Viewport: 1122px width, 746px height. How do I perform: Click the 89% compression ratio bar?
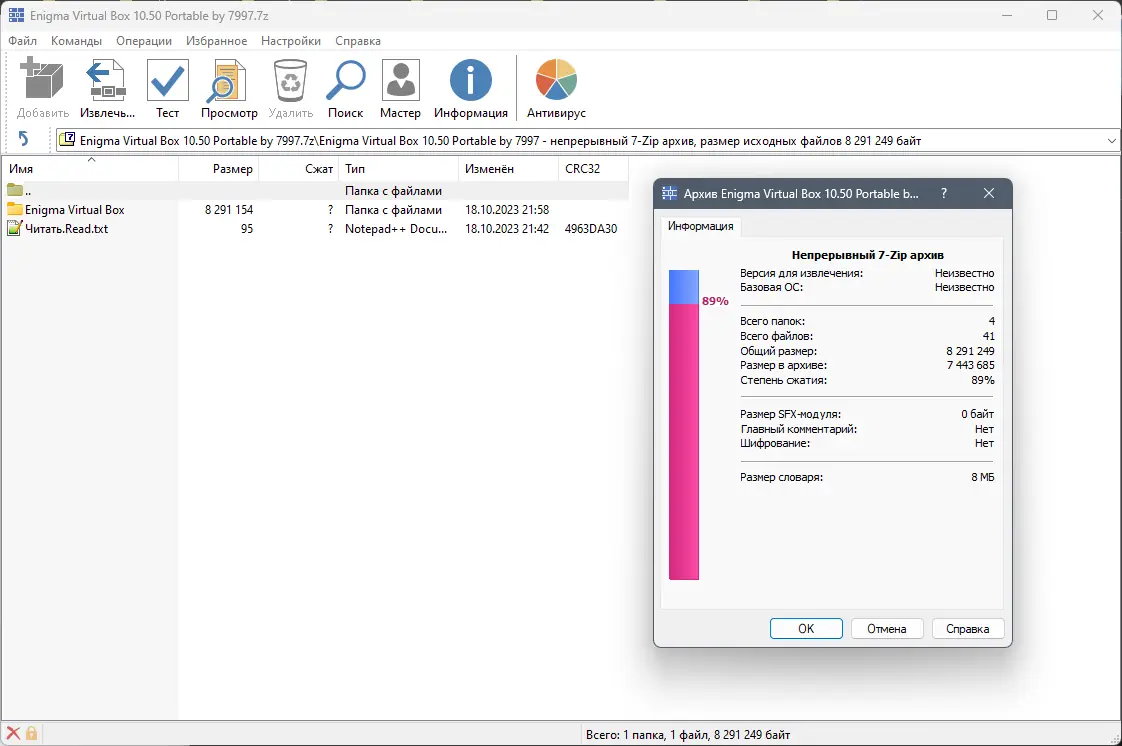click(683, 424)
